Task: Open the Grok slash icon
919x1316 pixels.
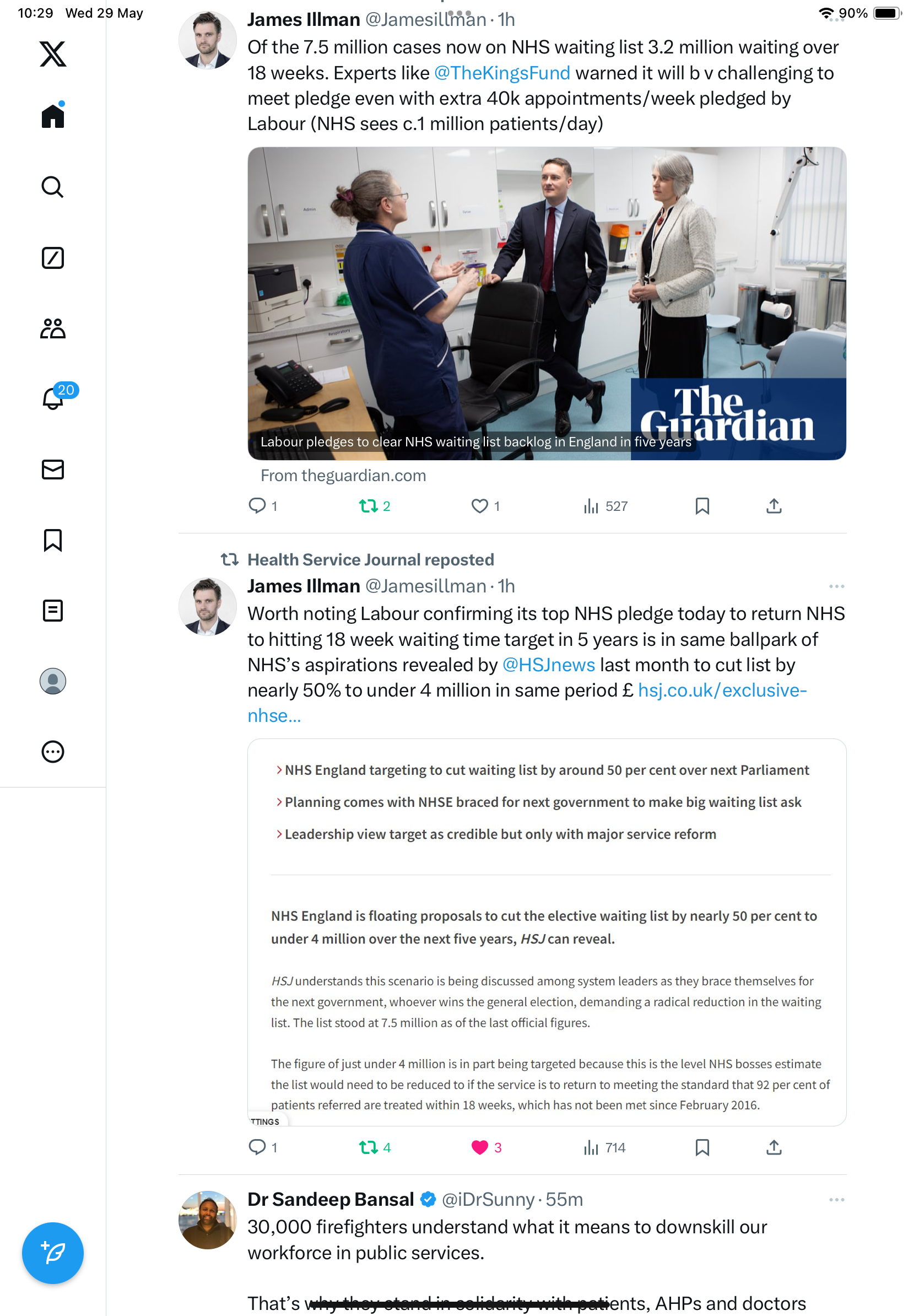Action: click(x=53, y=258)
